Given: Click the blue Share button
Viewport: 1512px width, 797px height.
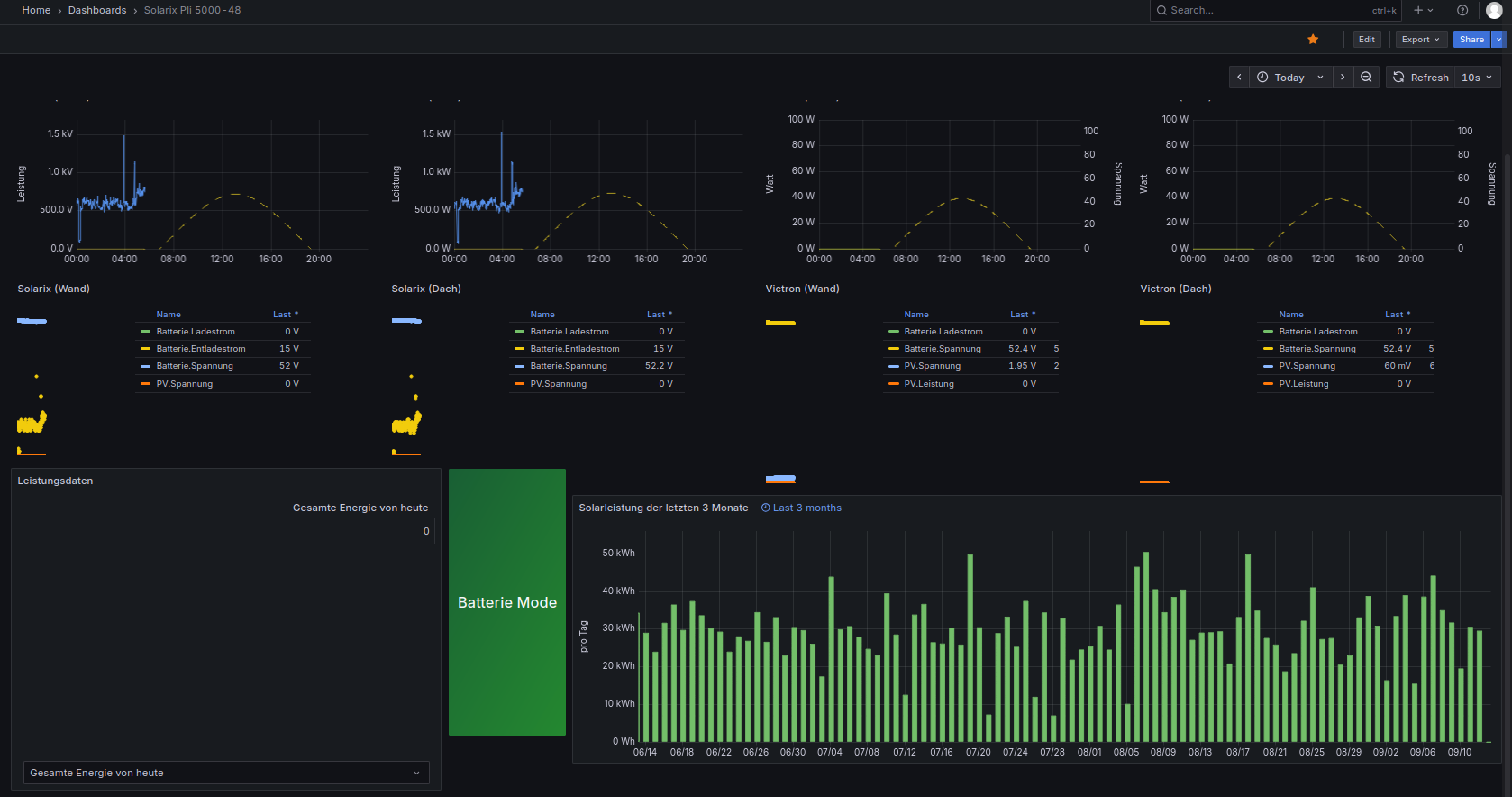Looking at the screenshot, I should pos(1471,39).
